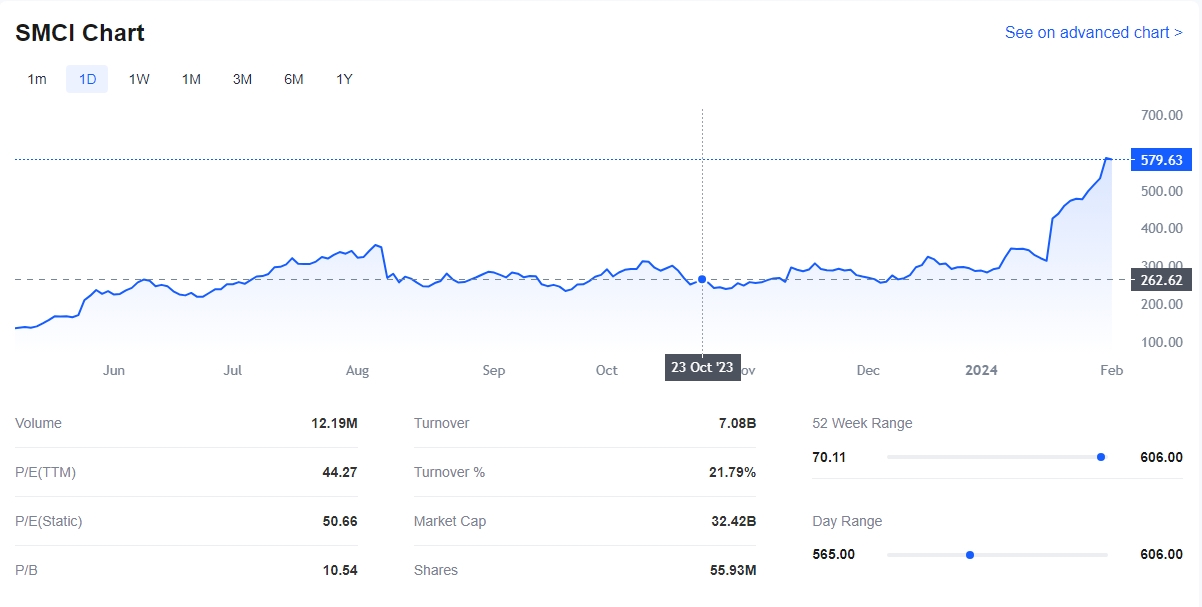Click the 2024 label on the time axis
This screenshot has height=607, width=1202.
[x=981, y=371]
